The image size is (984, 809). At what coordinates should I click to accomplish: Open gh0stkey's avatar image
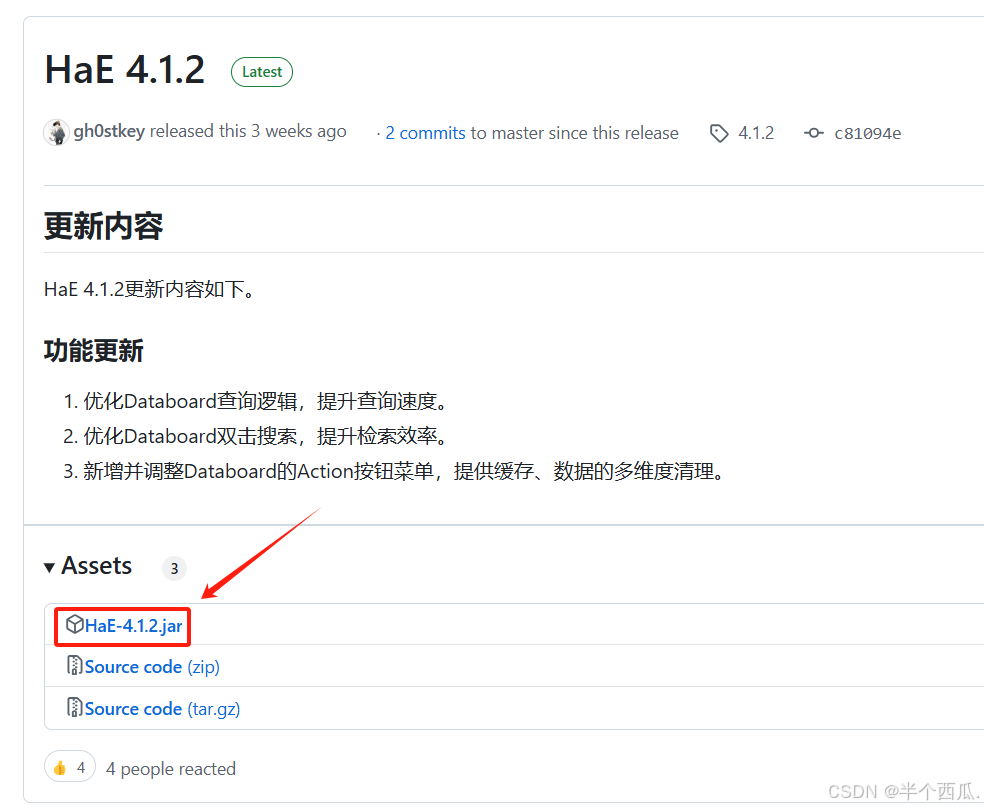tap(56, 132)
